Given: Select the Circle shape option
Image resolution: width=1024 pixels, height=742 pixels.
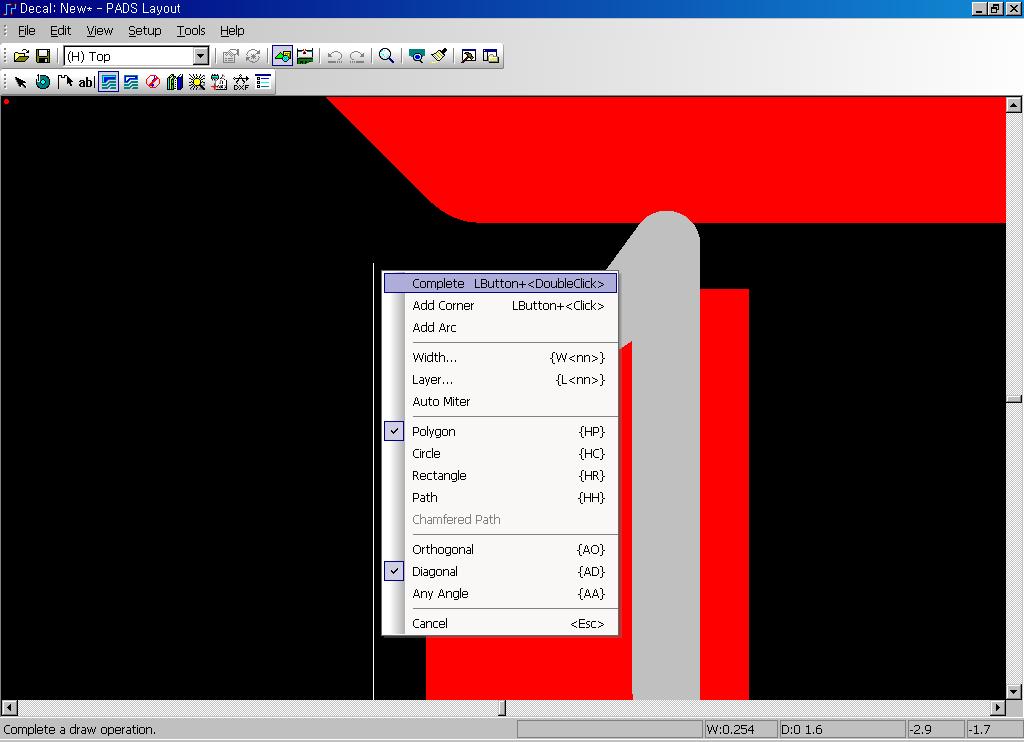Looking at the screenshot, I should 500,454.
